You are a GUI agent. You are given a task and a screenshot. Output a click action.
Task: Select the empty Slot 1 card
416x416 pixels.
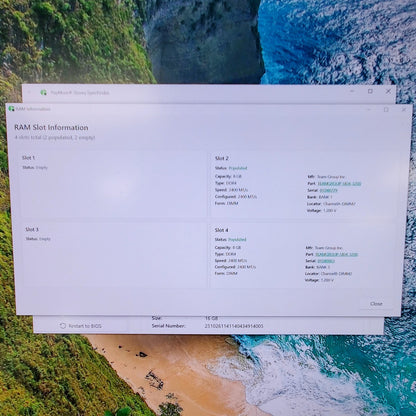113,184
